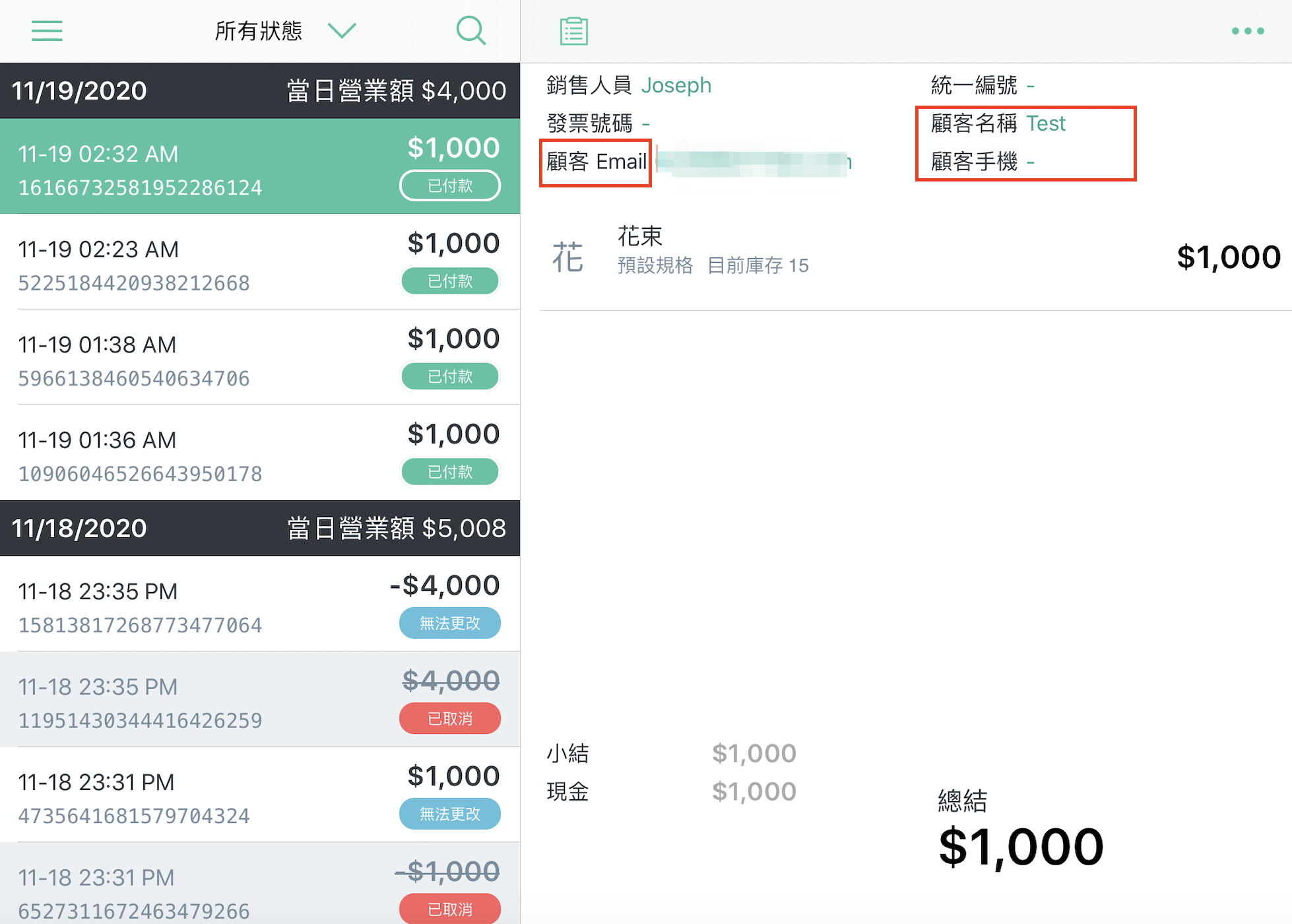Select the 花束 product line item
This screenshot has width=1292, height=924.
tap(916, 257)
